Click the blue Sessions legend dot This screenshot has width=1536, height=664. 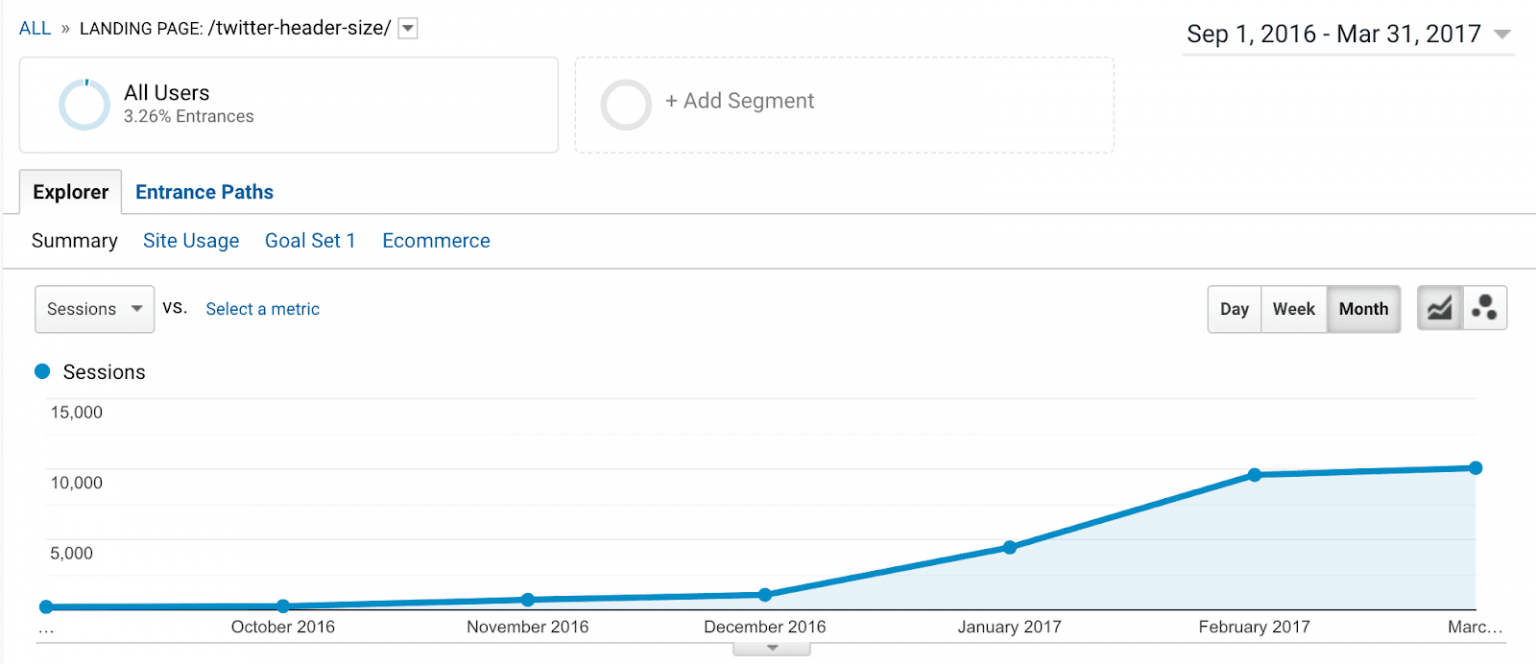pos(41,371)
